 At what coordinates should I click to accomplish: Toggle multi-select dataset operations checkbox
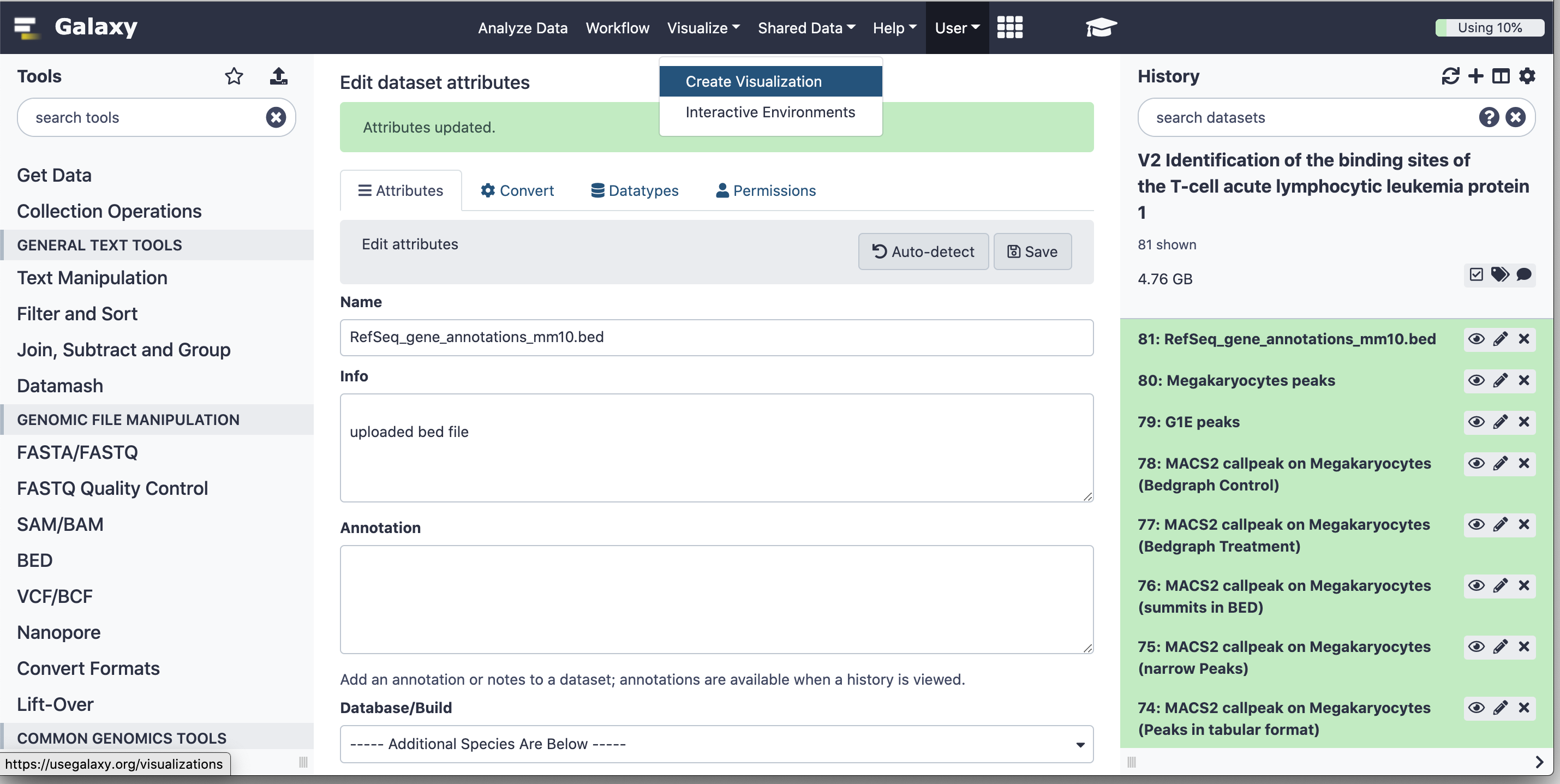coord(1477,274)
